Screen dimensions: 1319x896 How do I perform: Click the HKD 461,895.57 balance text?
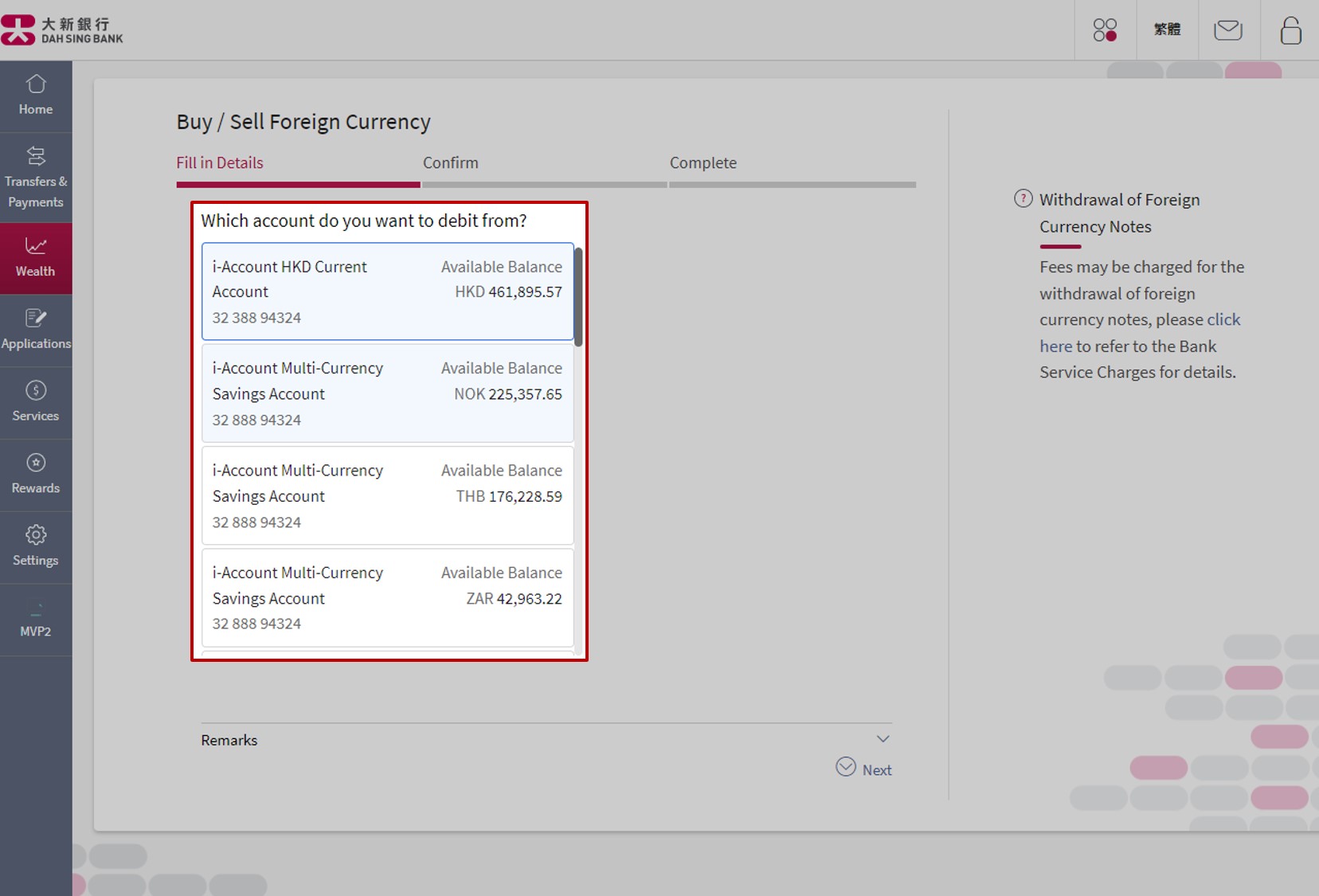tap(508, 291)
